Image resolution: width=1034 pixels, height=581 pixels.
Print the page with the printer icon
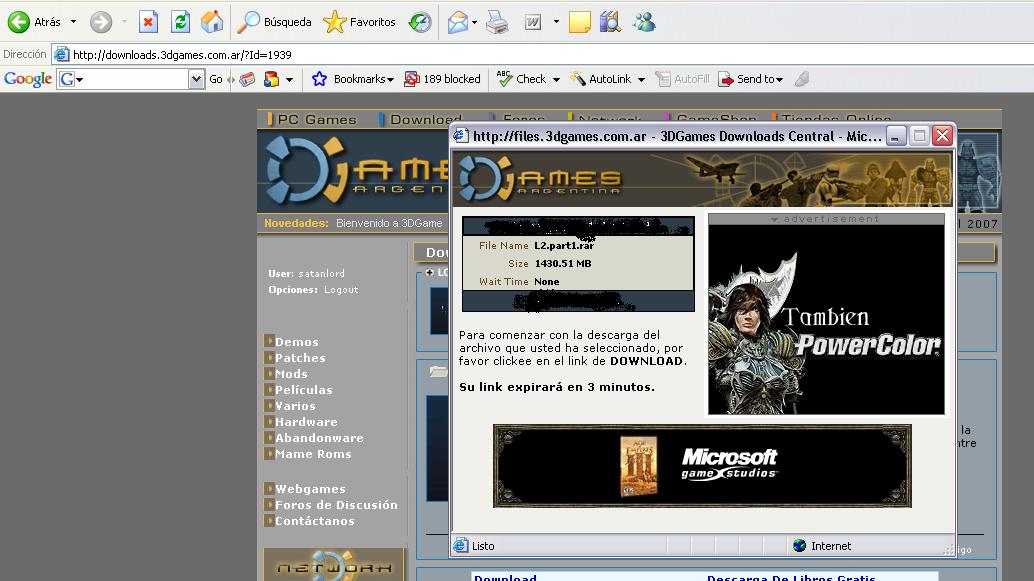tap(497, 22)
